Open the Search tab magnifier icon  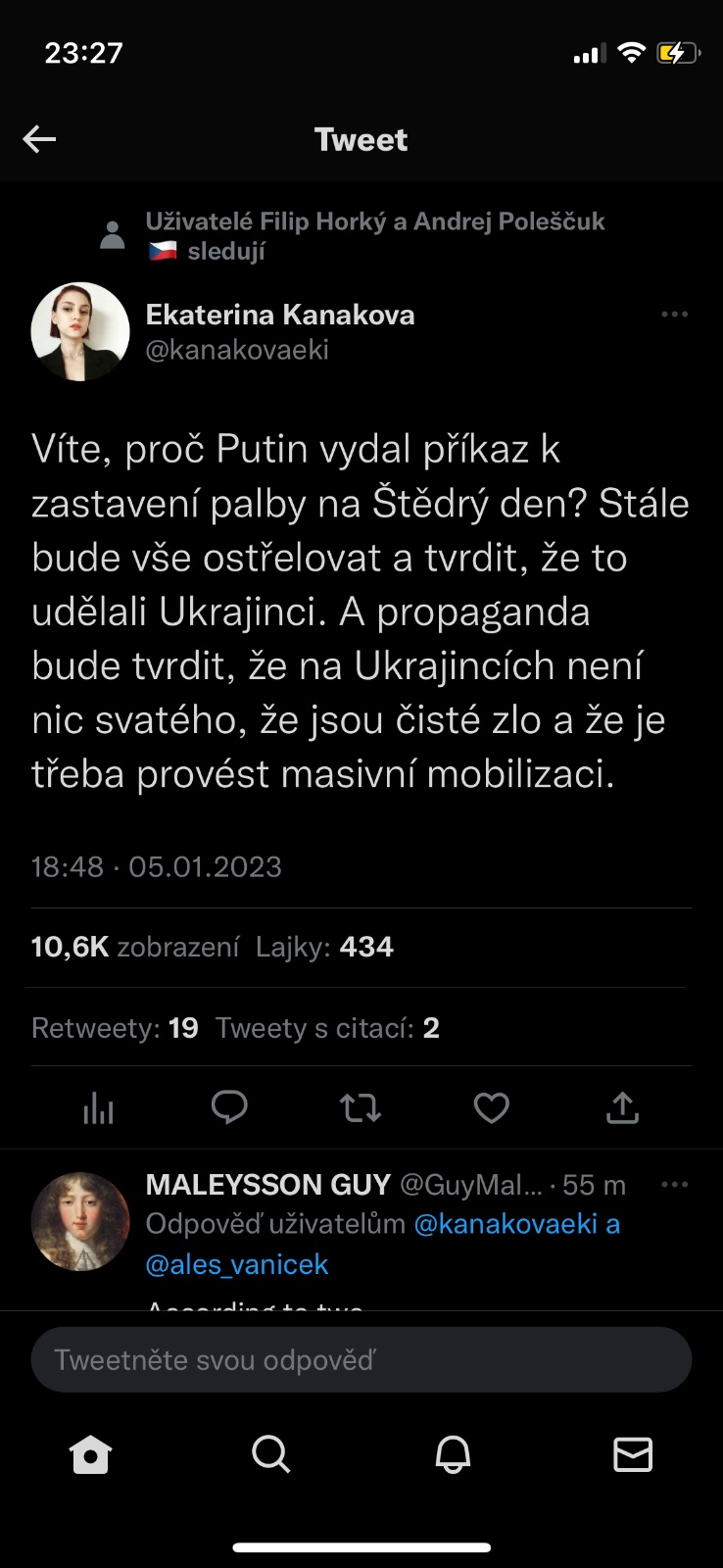pos(270,1455)
